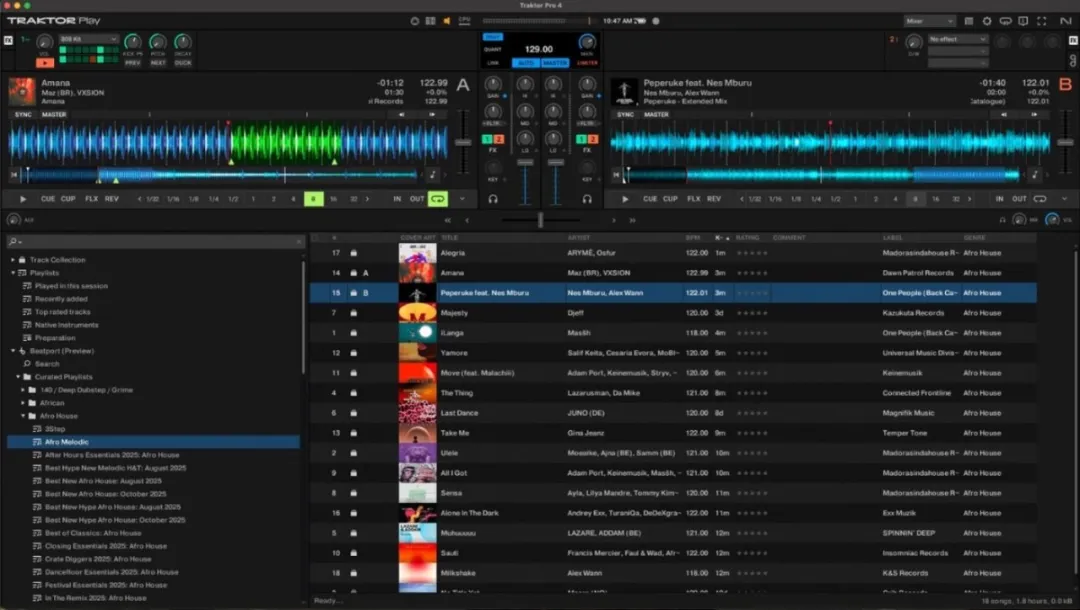Toggle fullscreen mode icon in header
1080x610 pixels.
pos(1041,21)
